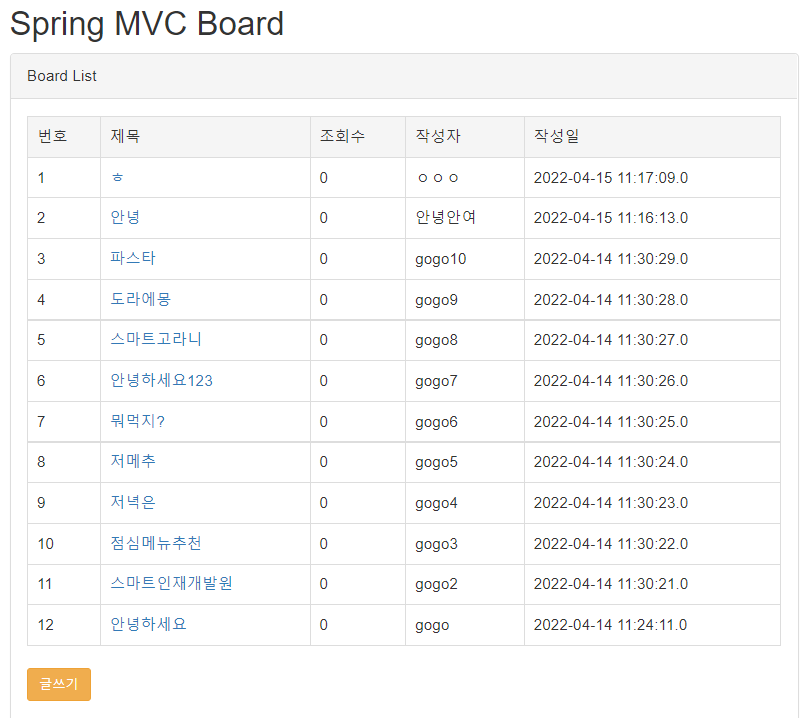This screenshot has height=718, width=803.
Task: Click row number 12 cell
Action: coord(64,625)
